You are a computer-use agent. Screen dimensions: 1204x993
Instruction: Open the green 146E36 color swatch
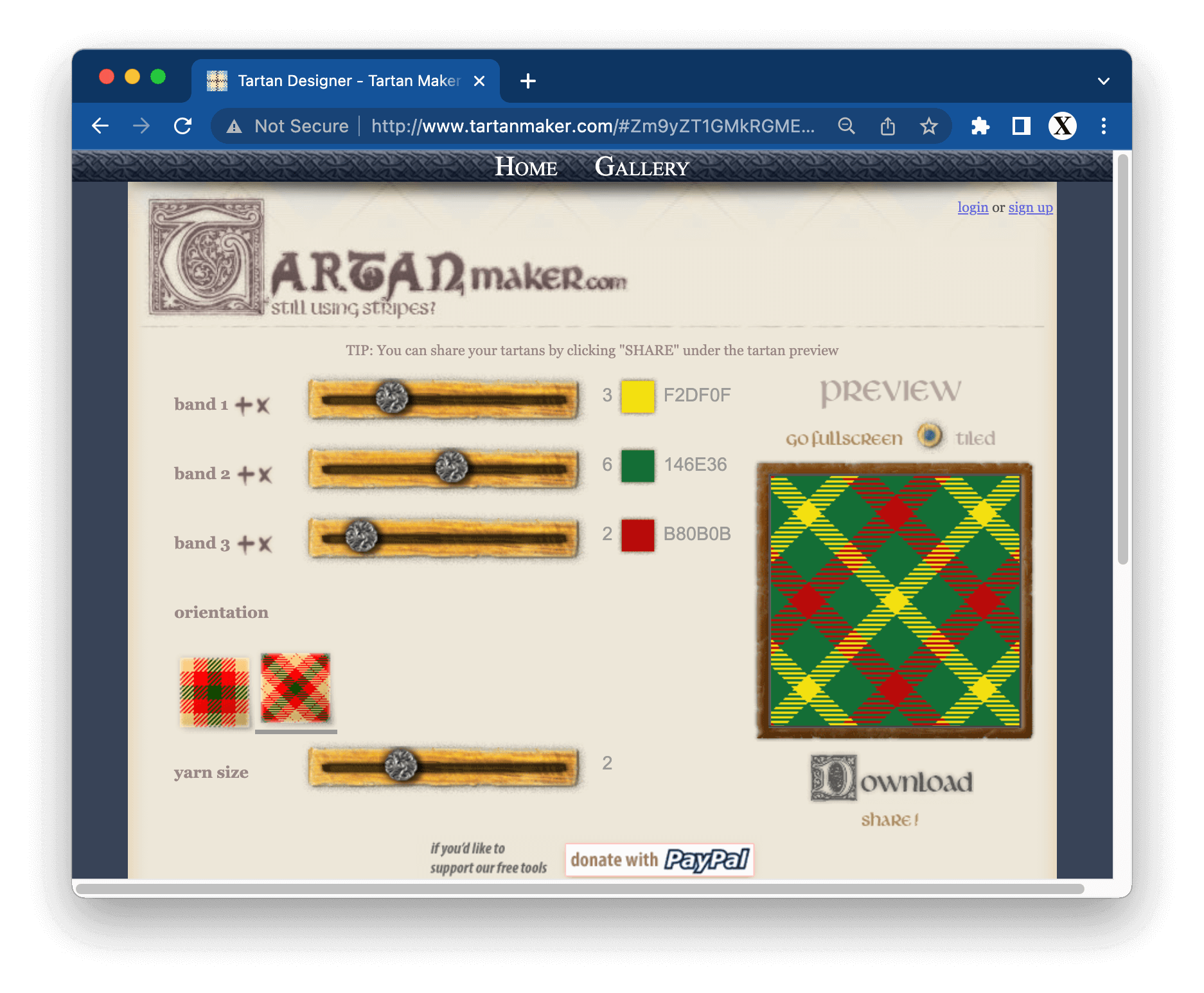click(637, 466)
